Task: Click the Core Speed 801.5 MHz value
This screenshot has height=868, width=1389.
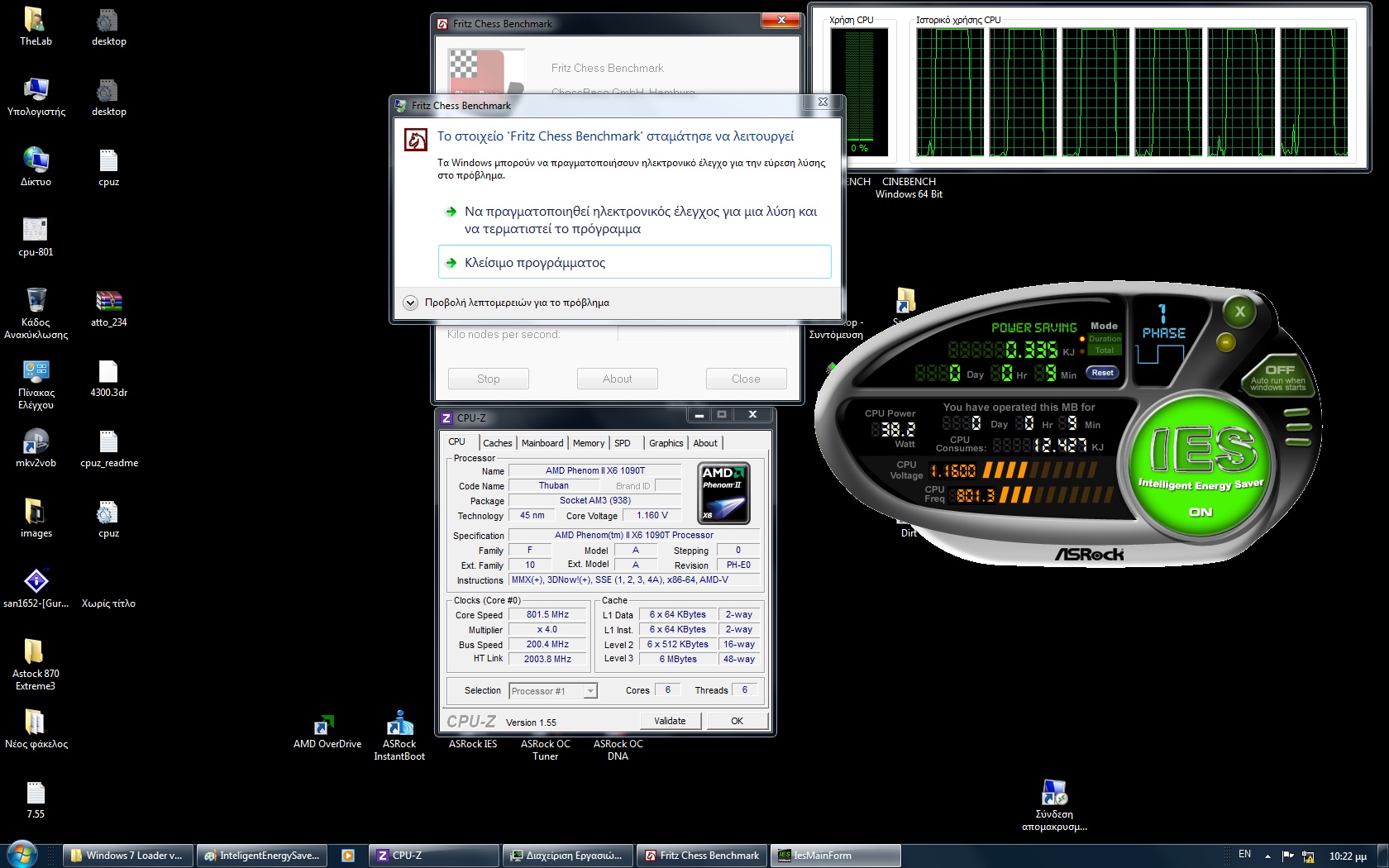Action: click(x=547, y=615)
